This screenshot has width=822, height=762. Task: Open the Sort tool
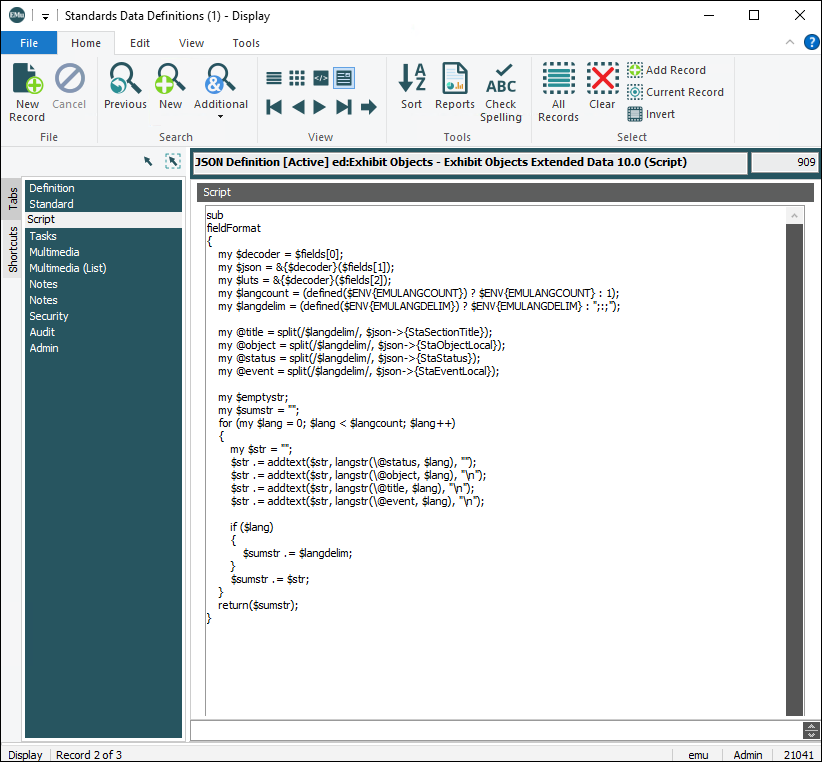(x=411, y=86)
